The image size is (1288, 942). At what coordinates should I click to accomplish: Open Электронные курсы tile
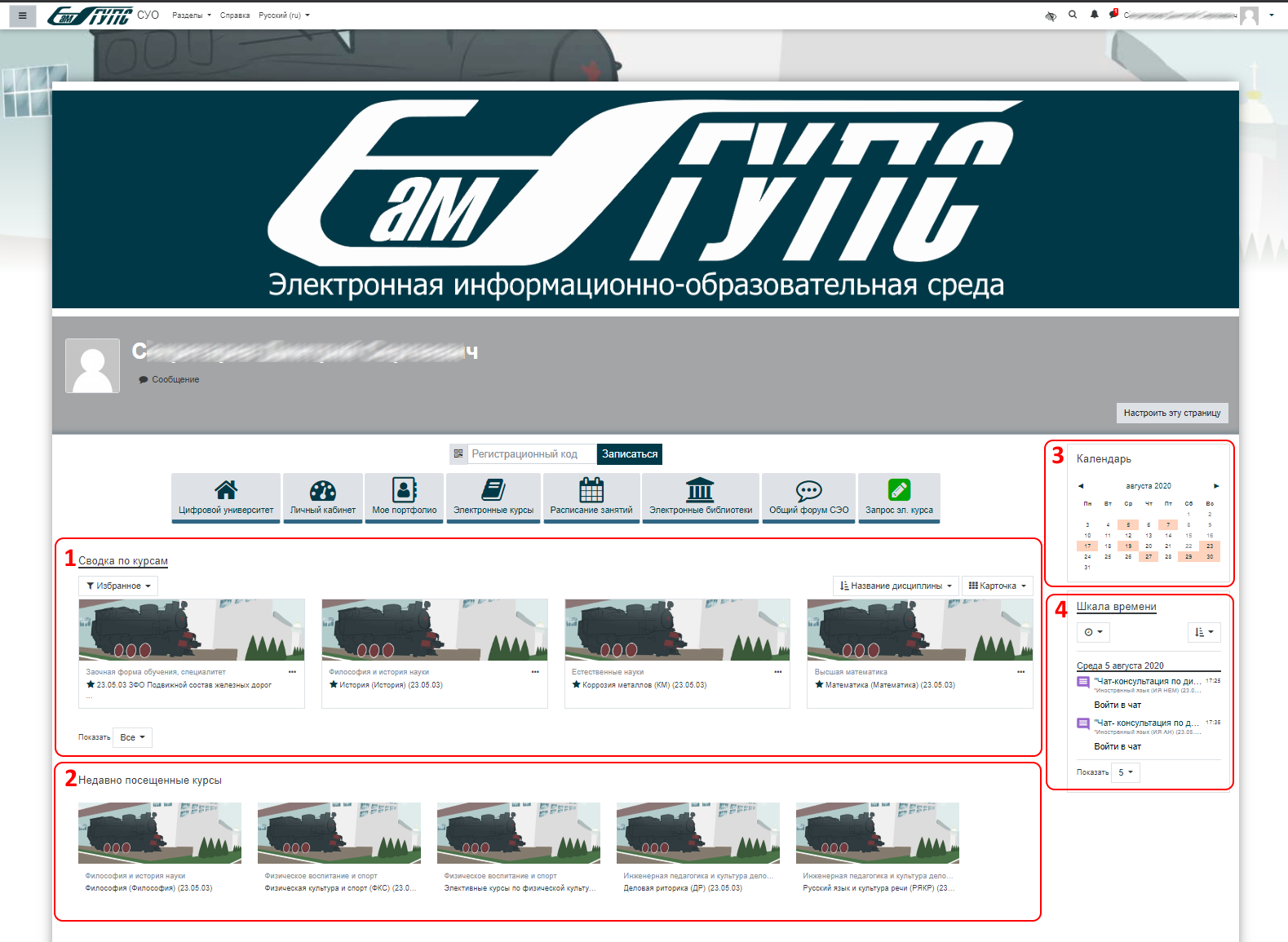click(x=494, y=498)
